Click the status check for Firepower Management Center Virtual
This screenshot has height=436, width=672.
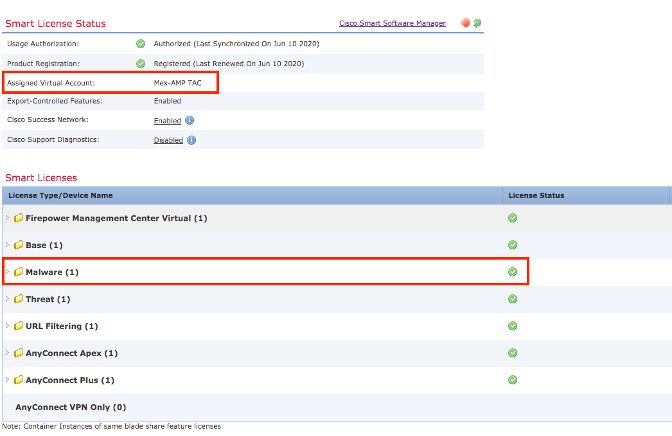[513, 218]
